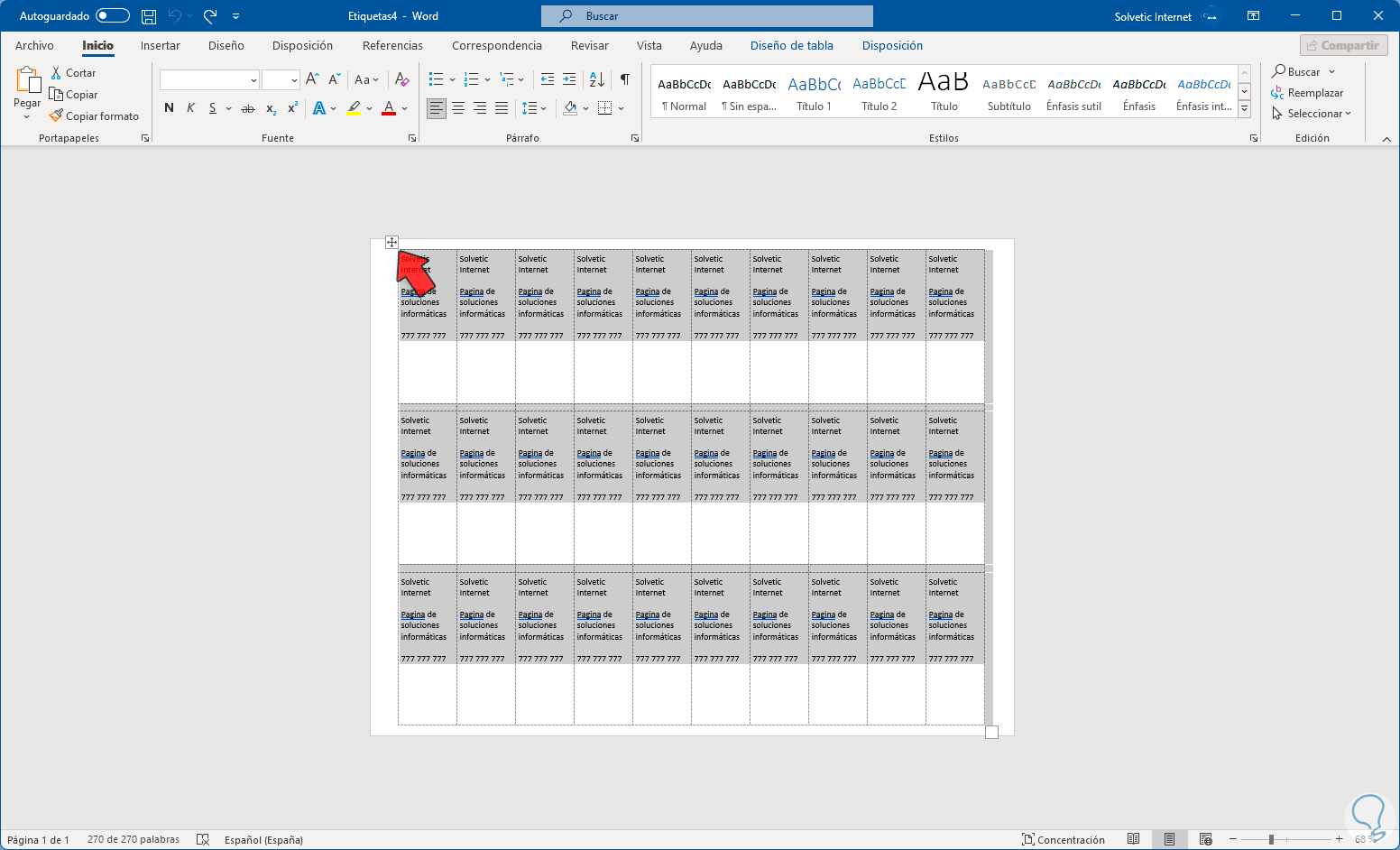Toggle right text alignment

(x=480, y=108)
